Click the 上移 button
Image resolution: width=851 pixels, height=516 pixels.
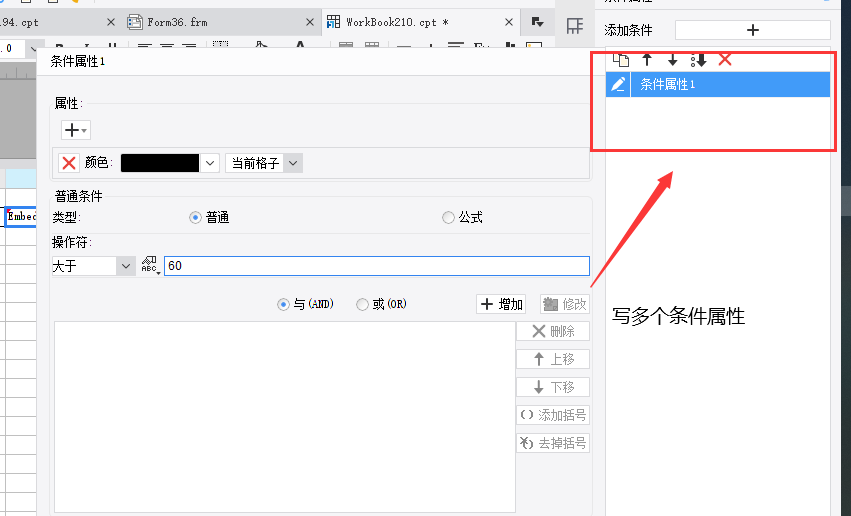click(553, 359)
